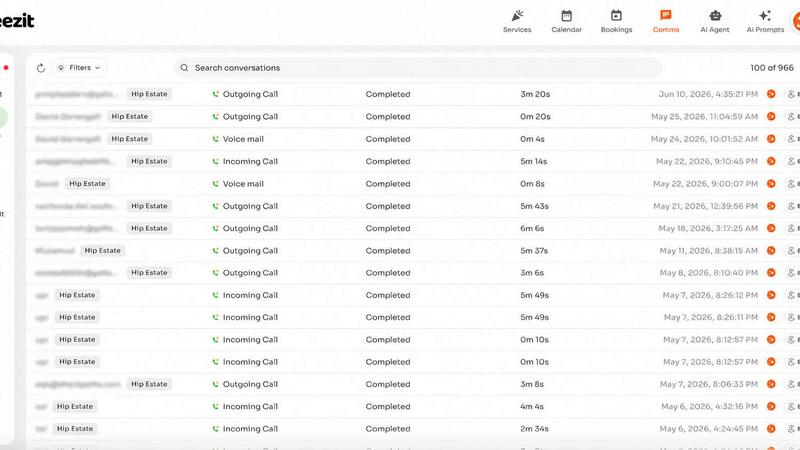
Task: Click orange icon on May 21, 2026 row
Action: (771, 206)
